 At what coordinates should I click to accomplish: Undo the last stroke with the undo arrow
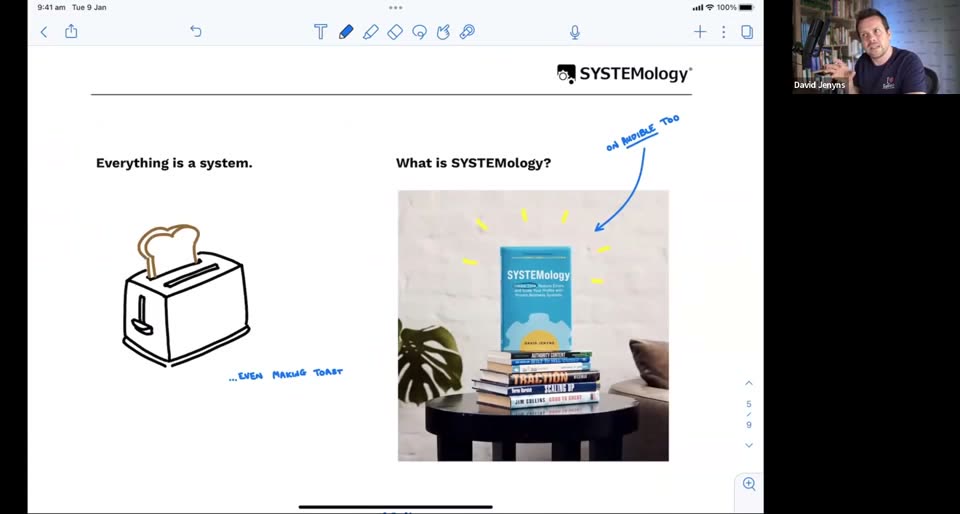click(x=195, y=31)
